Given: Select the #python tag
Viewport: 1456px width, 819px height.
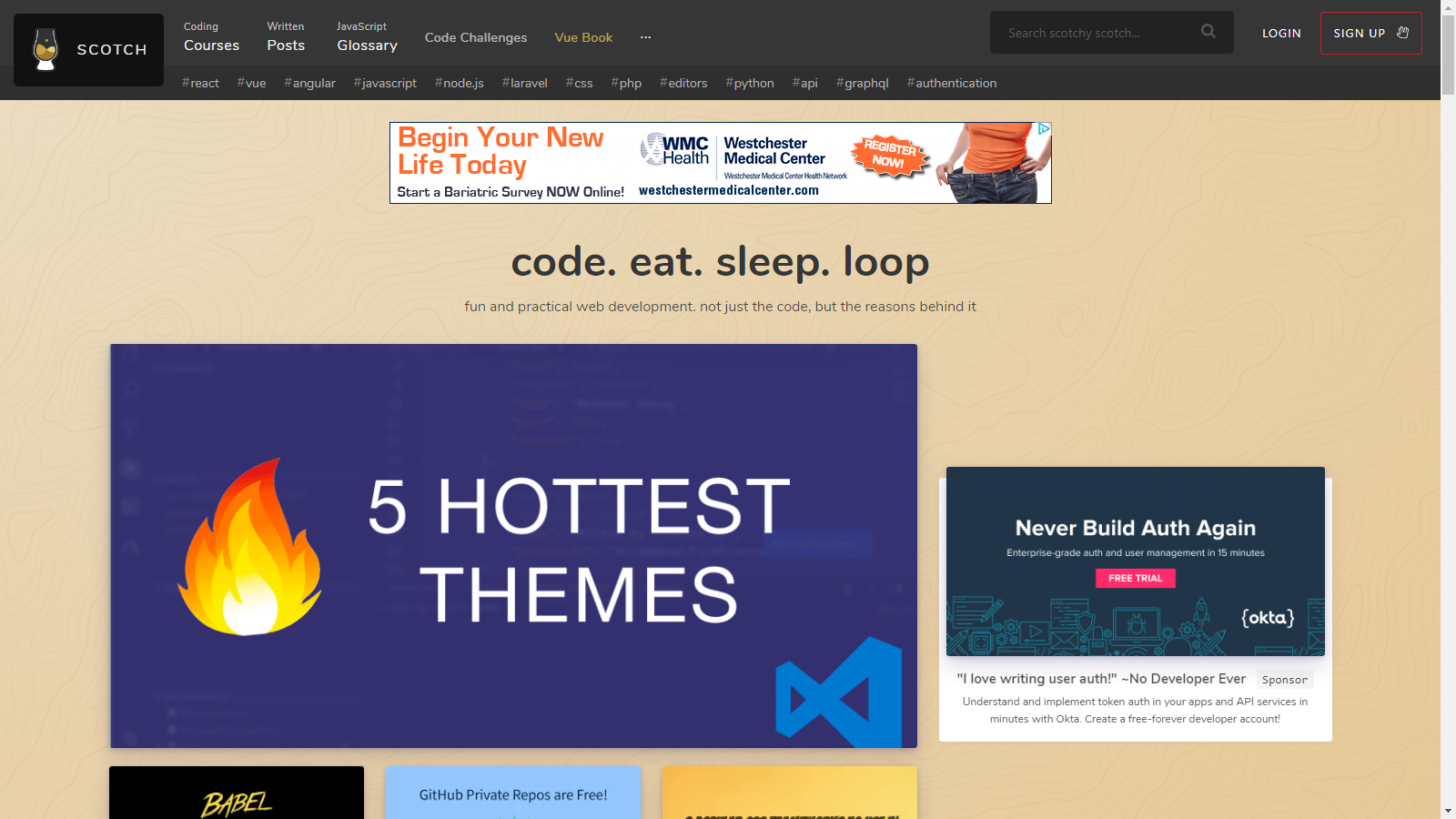Looking at the screenshot, I should [750, 83].
